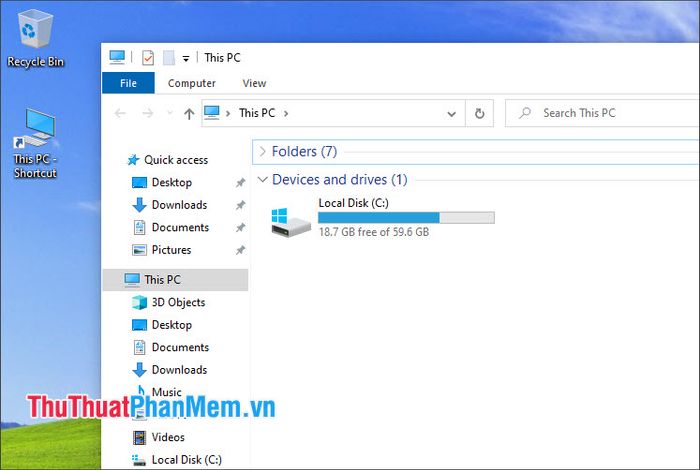Open pinned Pictures under Quick access
Screen dimensions: 700x470
click(171, 250)
